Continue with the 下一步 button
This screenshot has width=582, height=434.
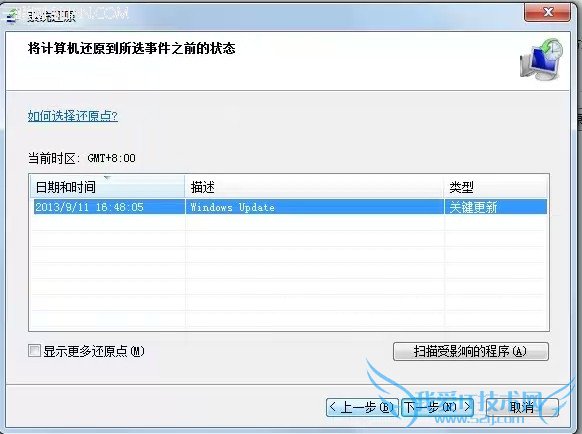click(x=437, y=407)
